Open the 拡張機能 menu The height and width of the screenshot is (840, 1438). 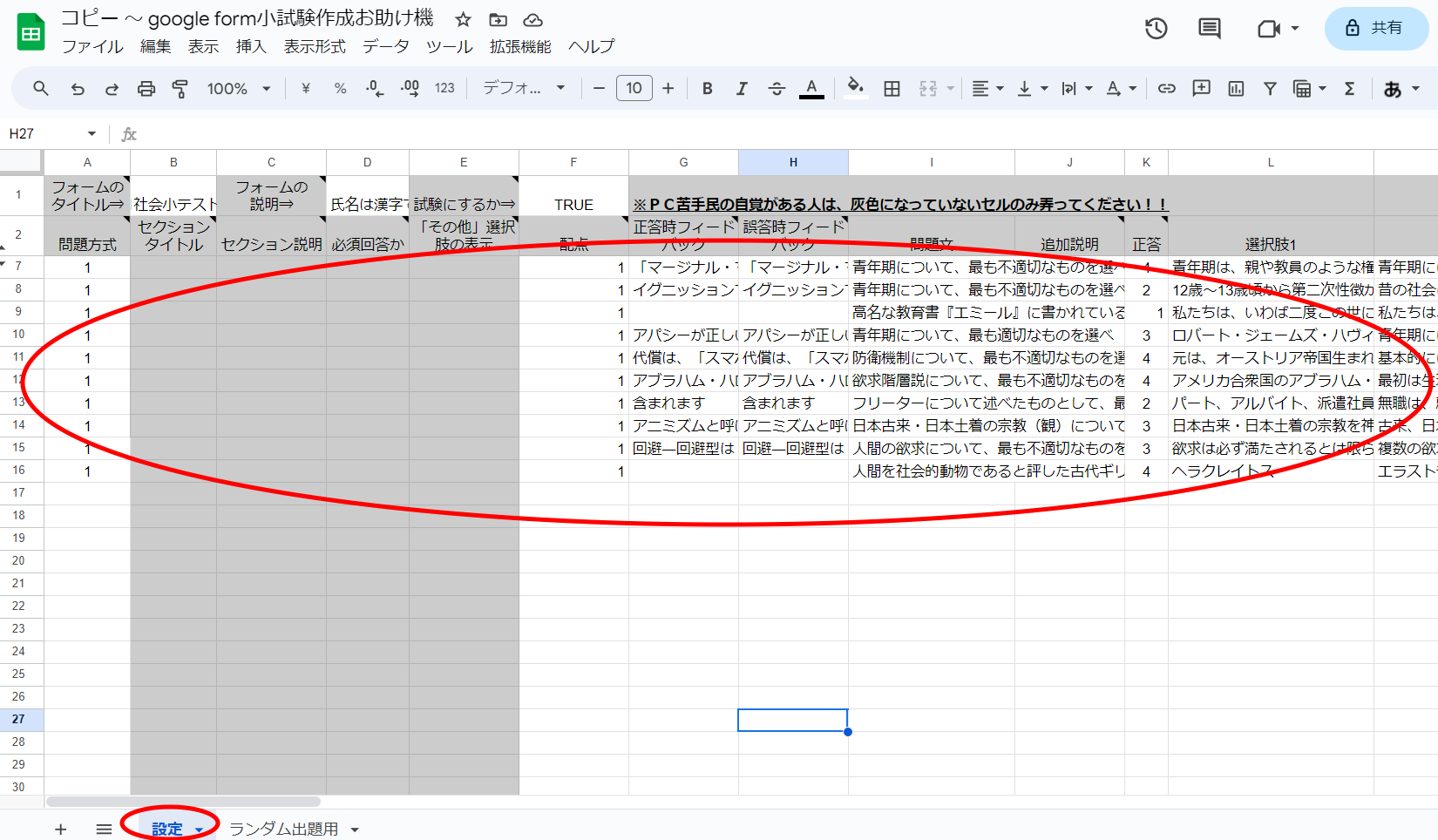(x=520, y=47)
